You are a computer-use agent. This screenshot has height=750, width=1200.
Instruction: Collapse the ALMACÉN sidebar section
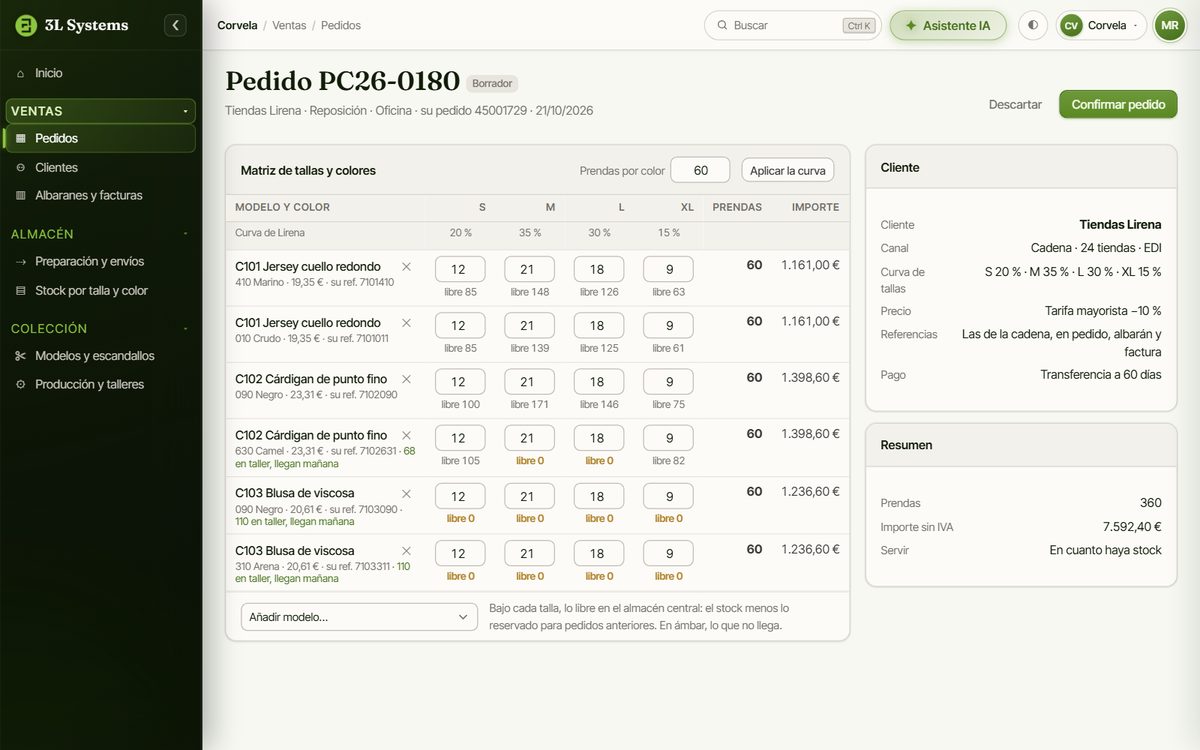coord(101,234)
